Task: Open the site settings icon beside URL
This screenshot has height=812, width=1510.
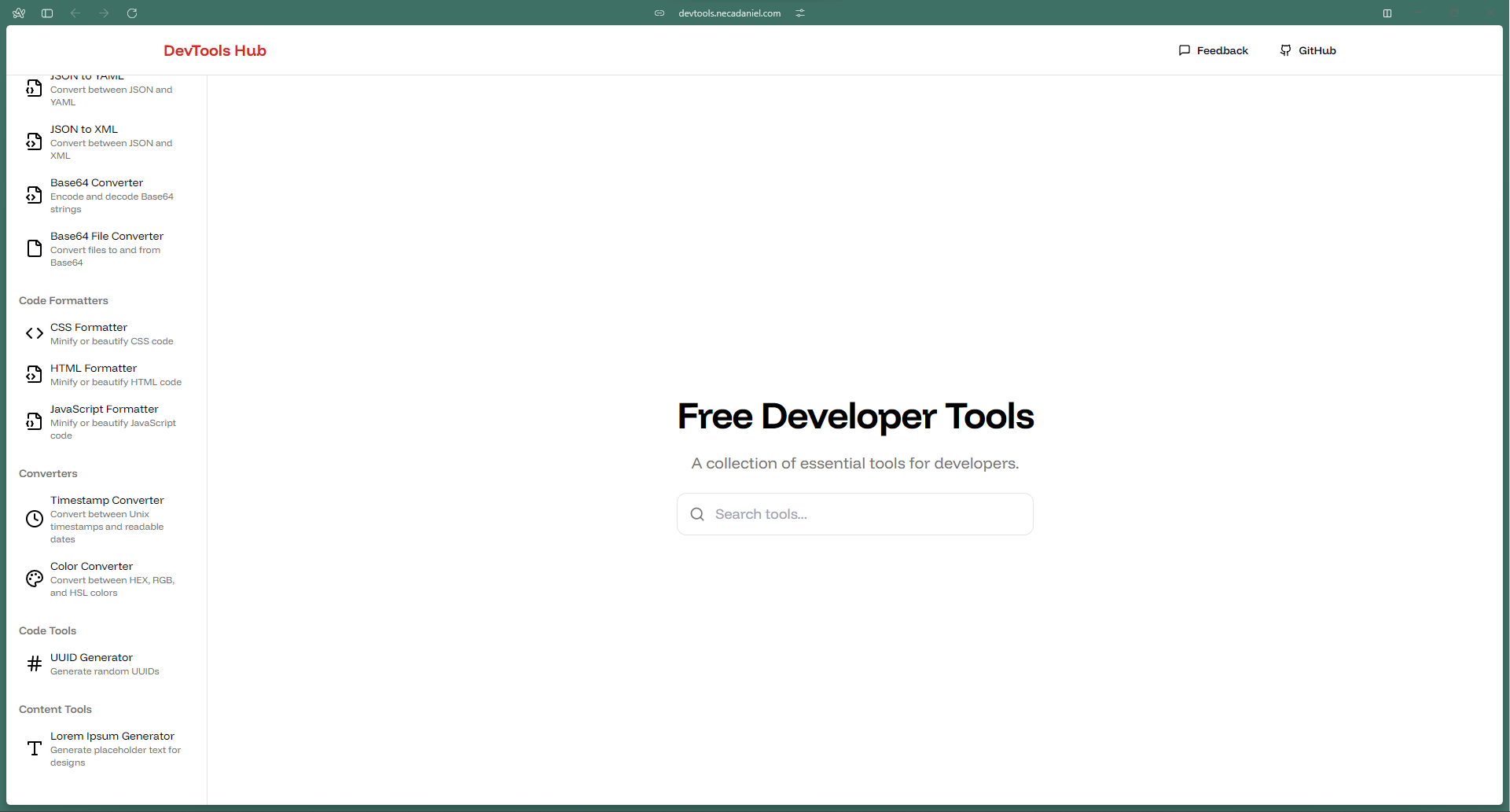Action: coord(800,13)
